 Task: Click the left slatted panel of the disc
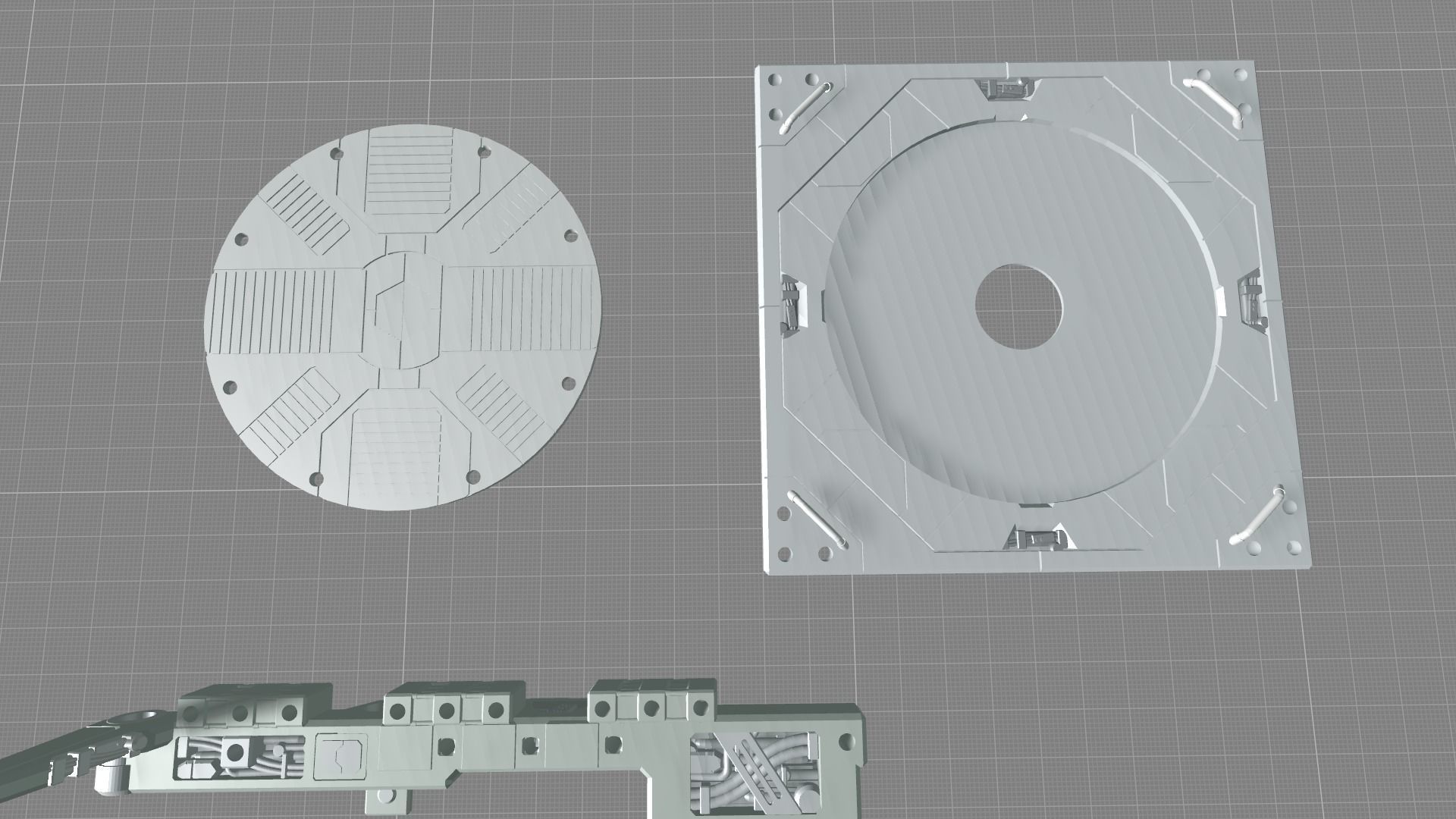coord(273,311)
